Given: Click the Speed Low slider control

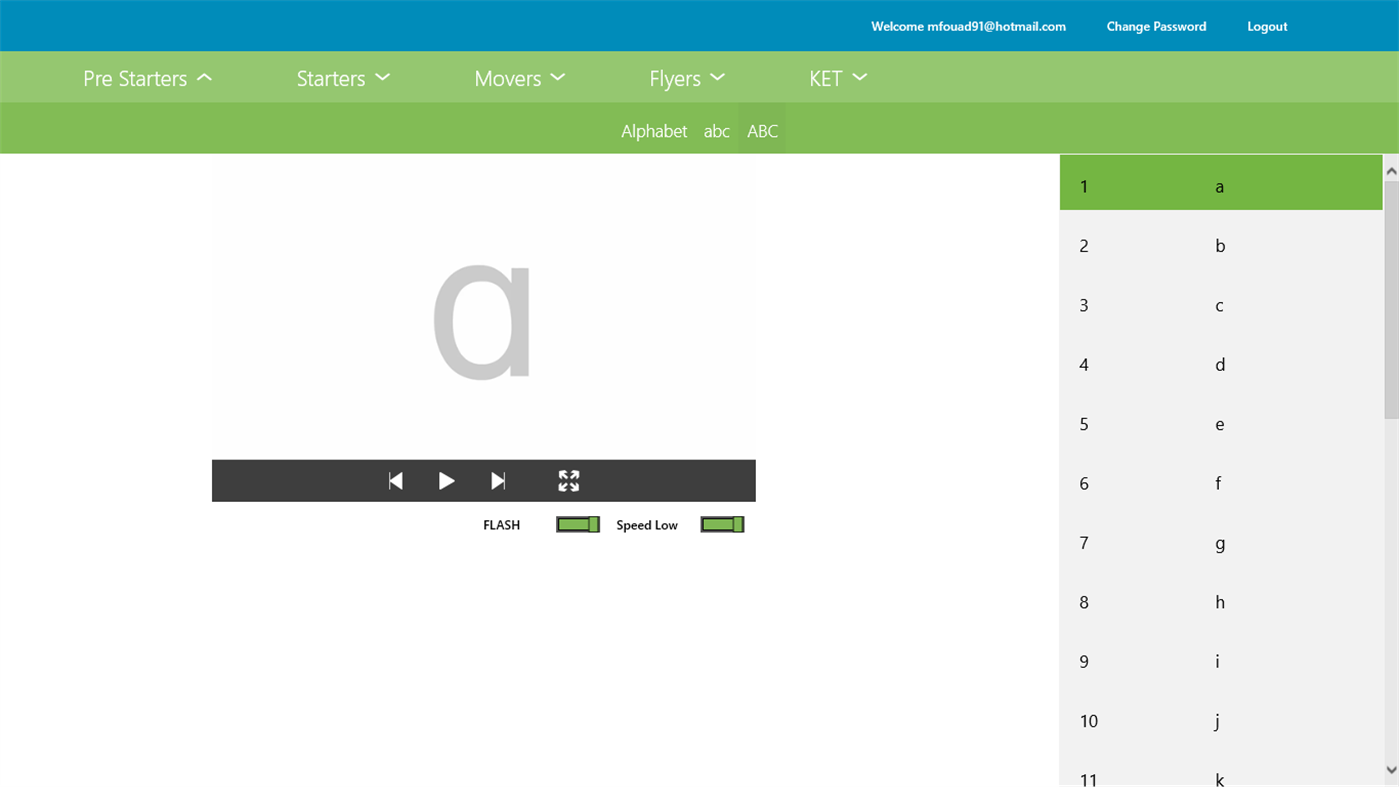Looking at the screenshot, I should (x=722, y=523).
